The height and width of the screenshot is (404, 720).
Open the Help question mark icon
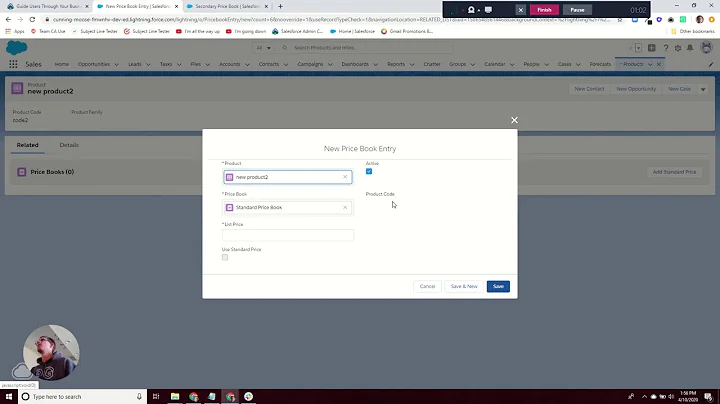click(665, 48)
